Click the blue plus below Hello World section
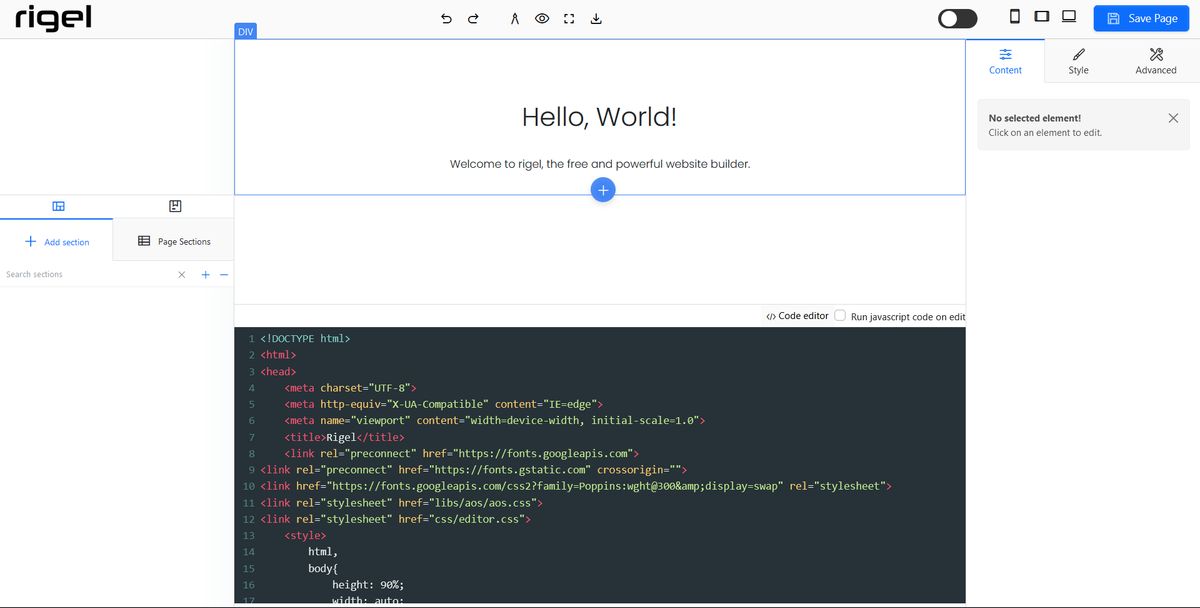 (602, 190)
